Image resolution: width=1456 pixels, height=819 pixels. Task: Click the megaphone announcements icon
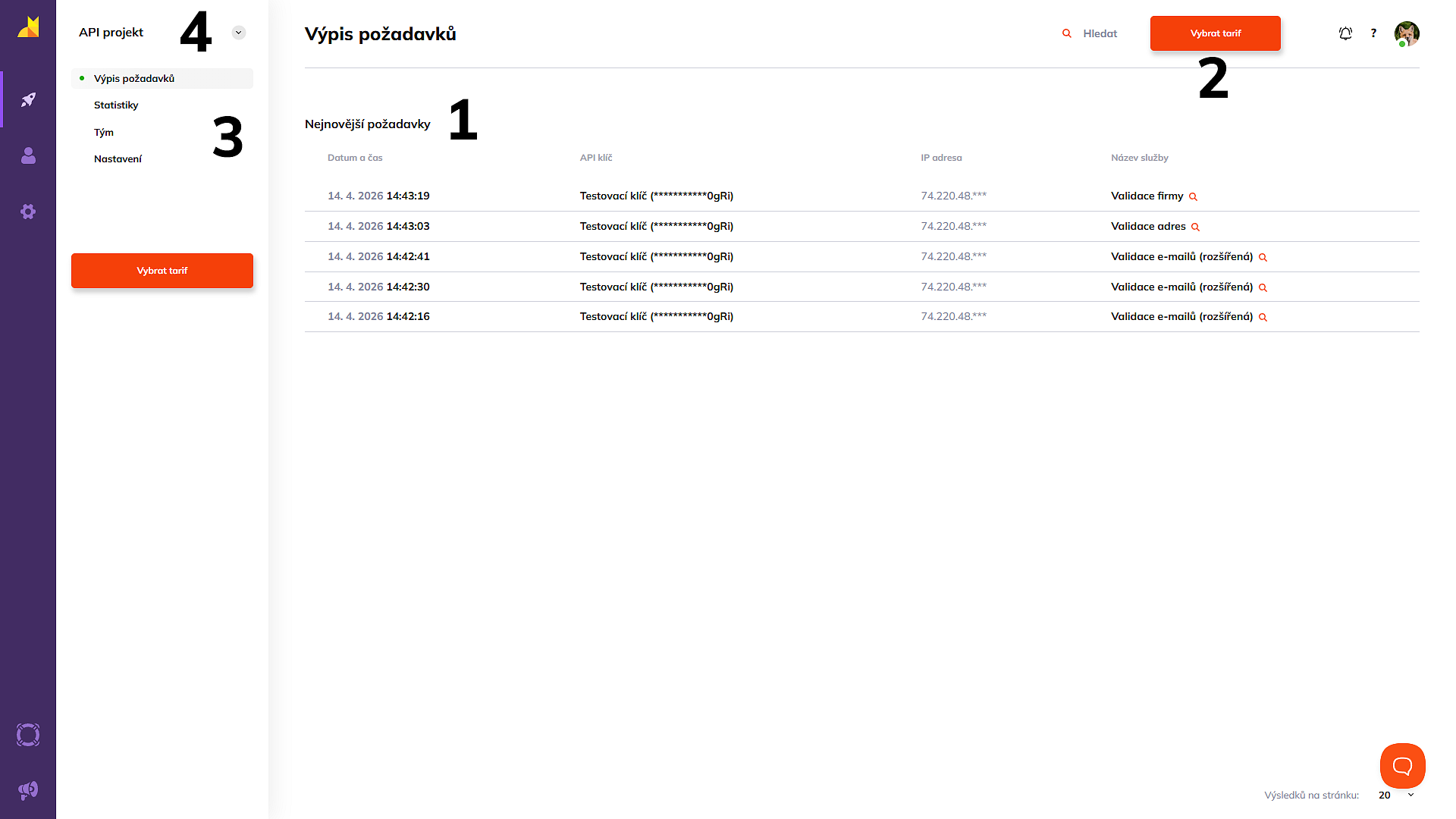pos(28,790)
